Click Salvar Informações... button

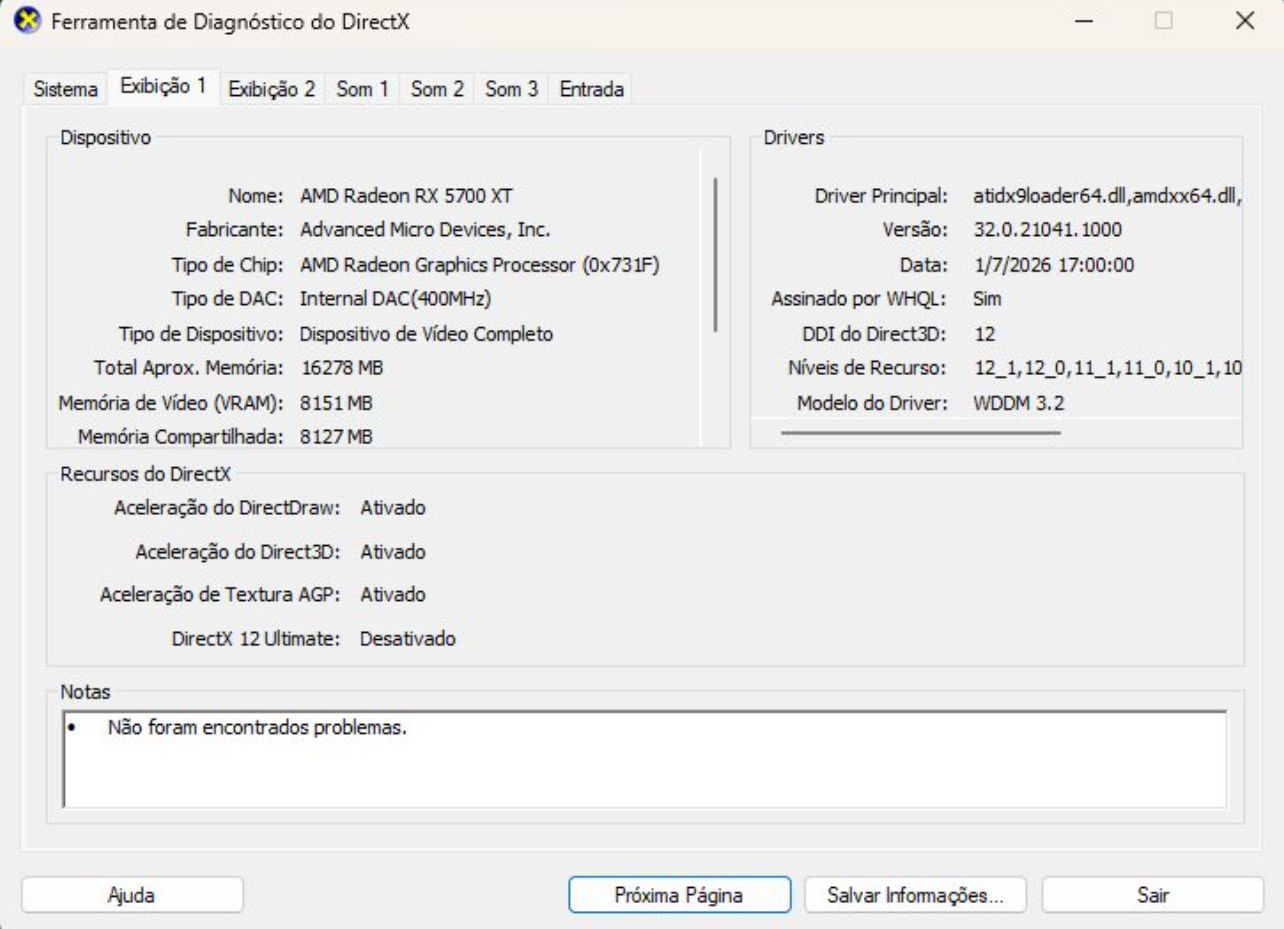pyautogui.click(x=916, y=895)
